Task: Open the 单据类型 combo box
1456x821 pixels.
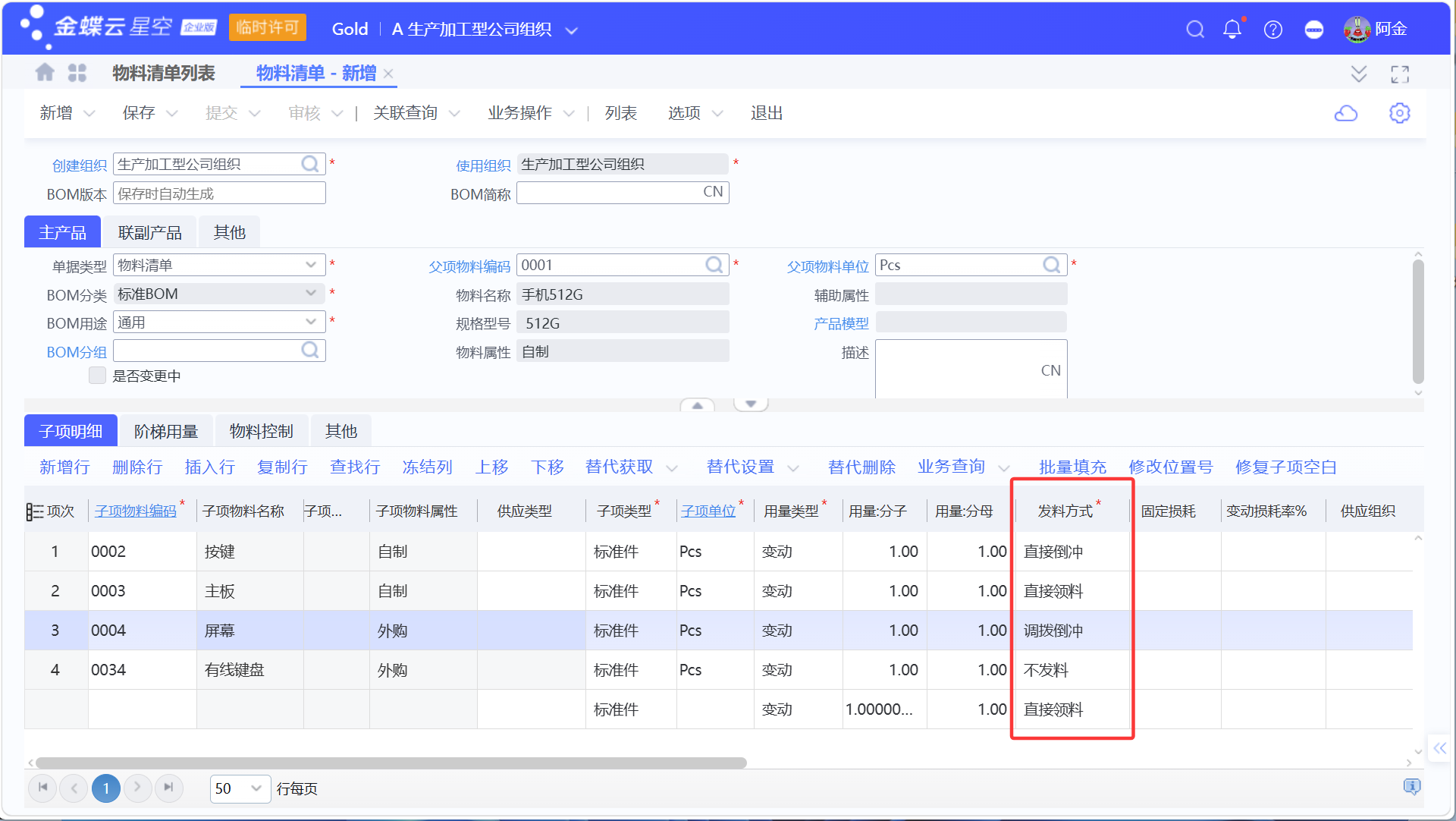Action: coord(219,265)
